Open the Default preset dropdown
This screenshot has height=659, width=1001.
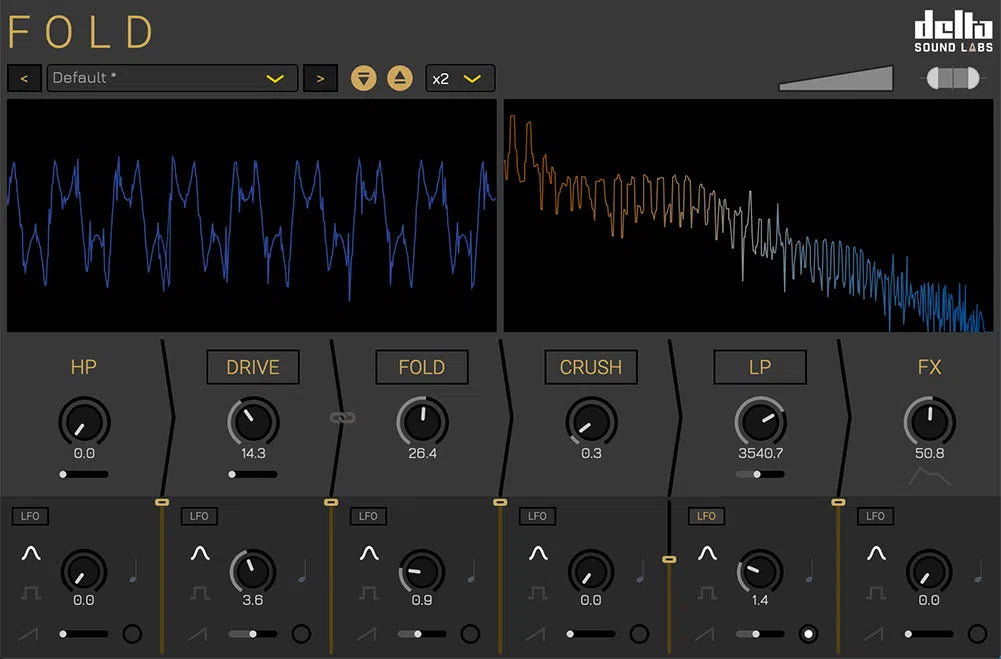(170, 77)
